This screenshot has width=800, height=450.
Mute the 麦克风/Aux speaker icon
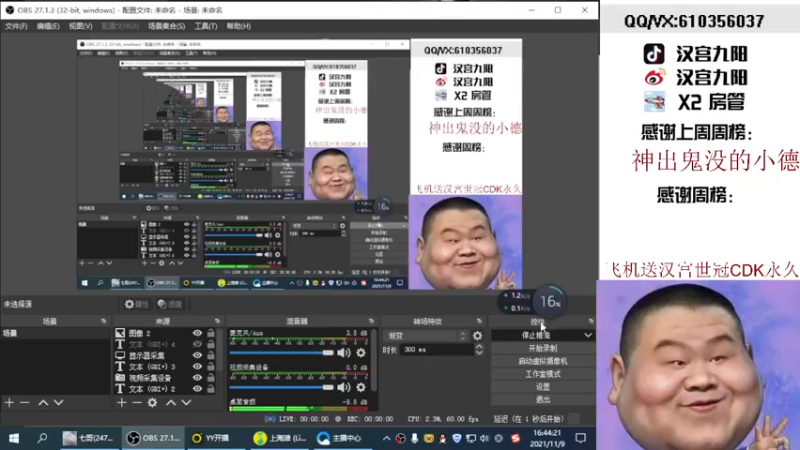point(344,353)
